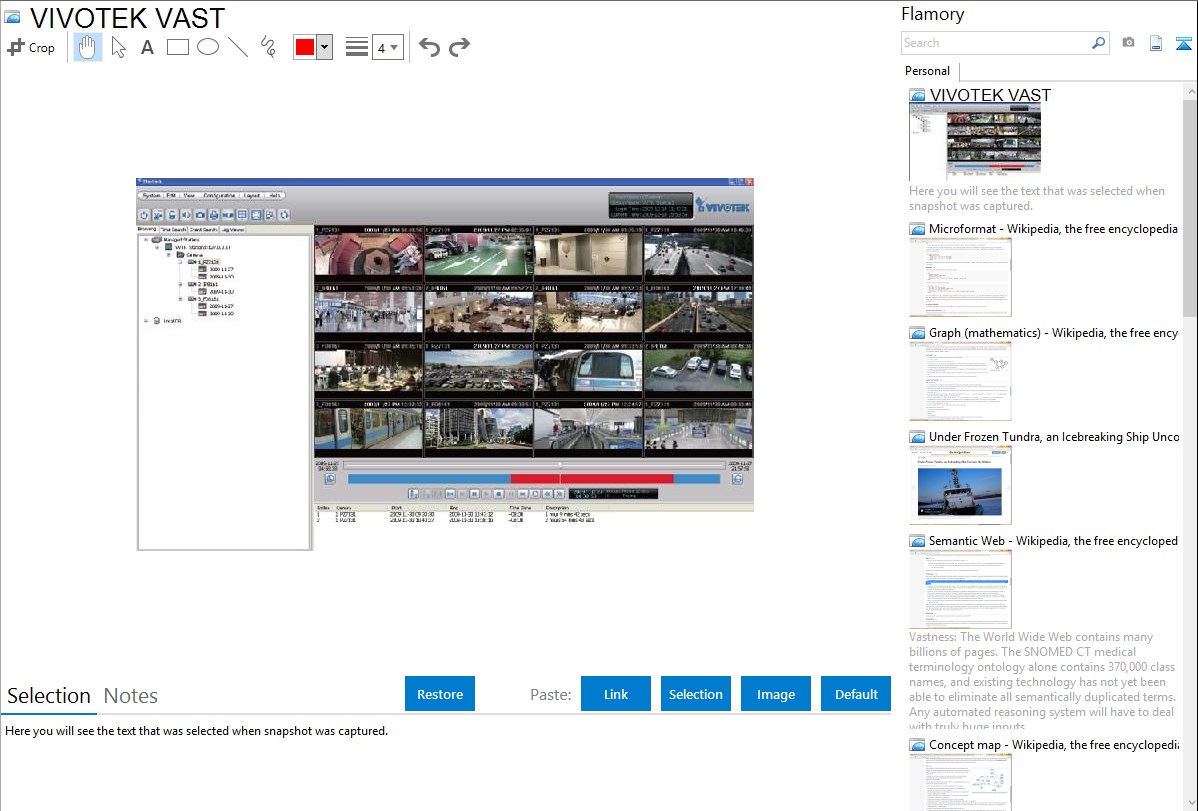The image size is (1198, 811).
Task: Click the Concept map title
Action: click(x=1054, y=744)
